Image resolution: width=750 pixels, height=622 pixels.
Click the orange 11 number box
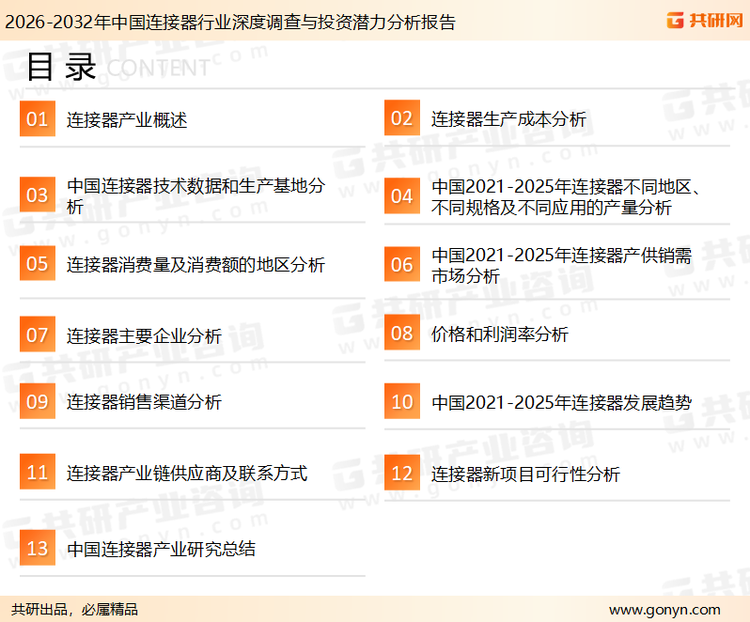tap(37, 472)
